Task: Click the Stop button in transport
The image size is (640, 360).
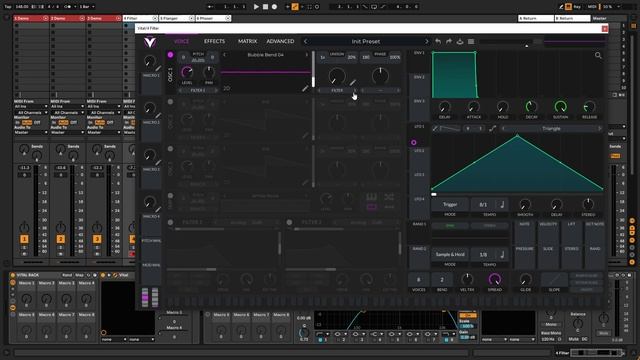Action: [x=265, y=7]
